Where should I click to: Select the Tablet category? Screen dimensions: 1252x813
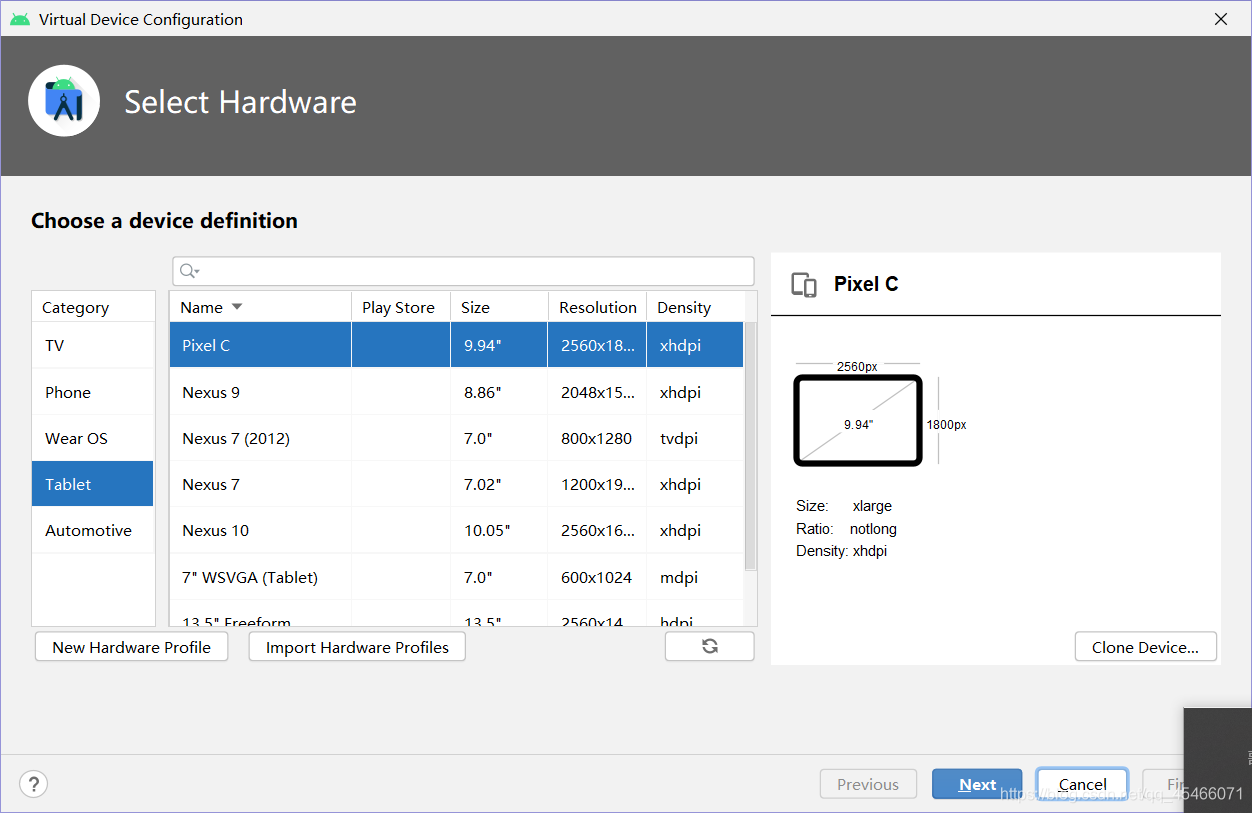[x=93, y=484]
